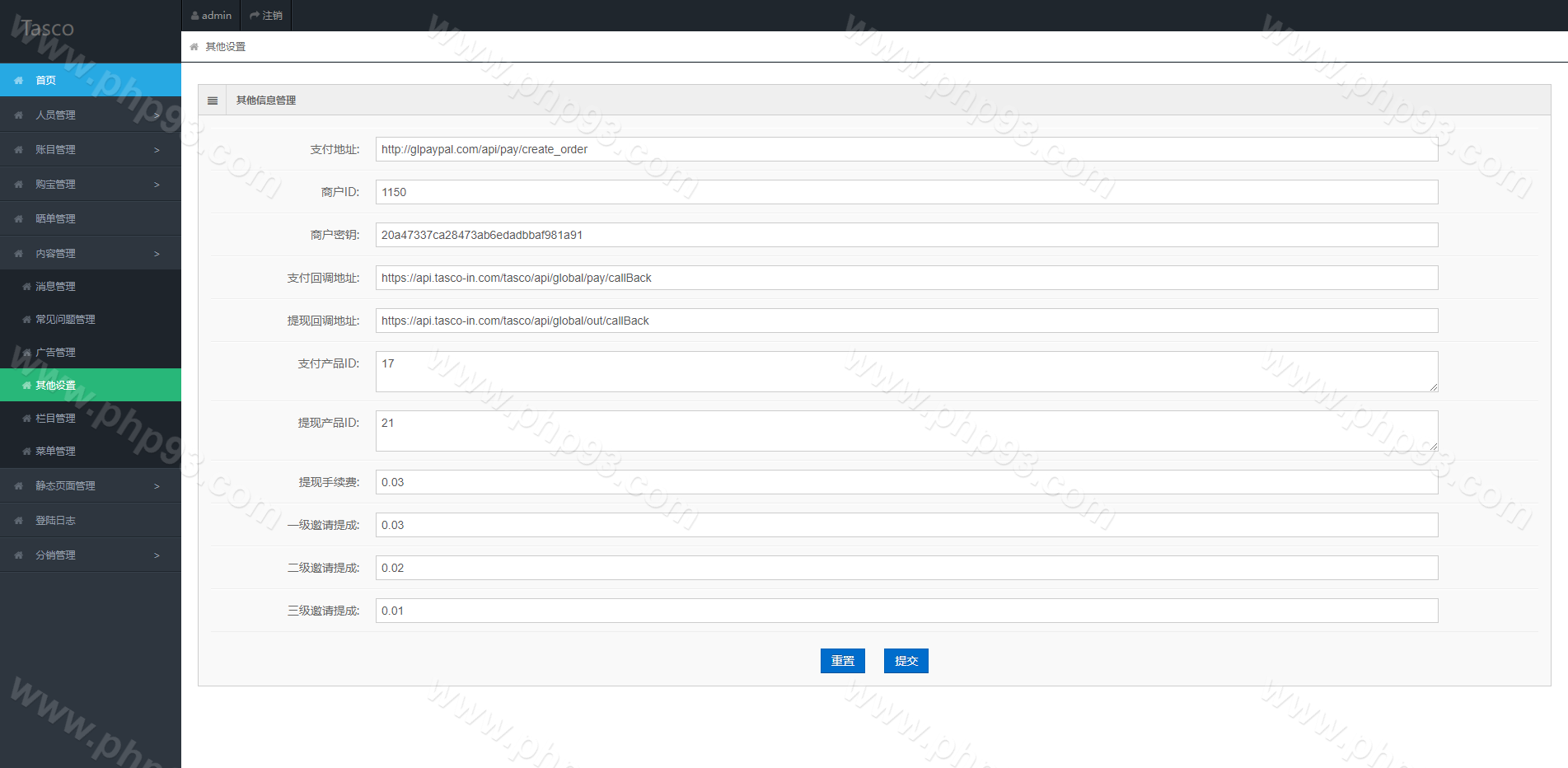This screenshot has width=1568, height=768.
Task: Click the home icon in the breadcrumb
Action: (194, 47)
